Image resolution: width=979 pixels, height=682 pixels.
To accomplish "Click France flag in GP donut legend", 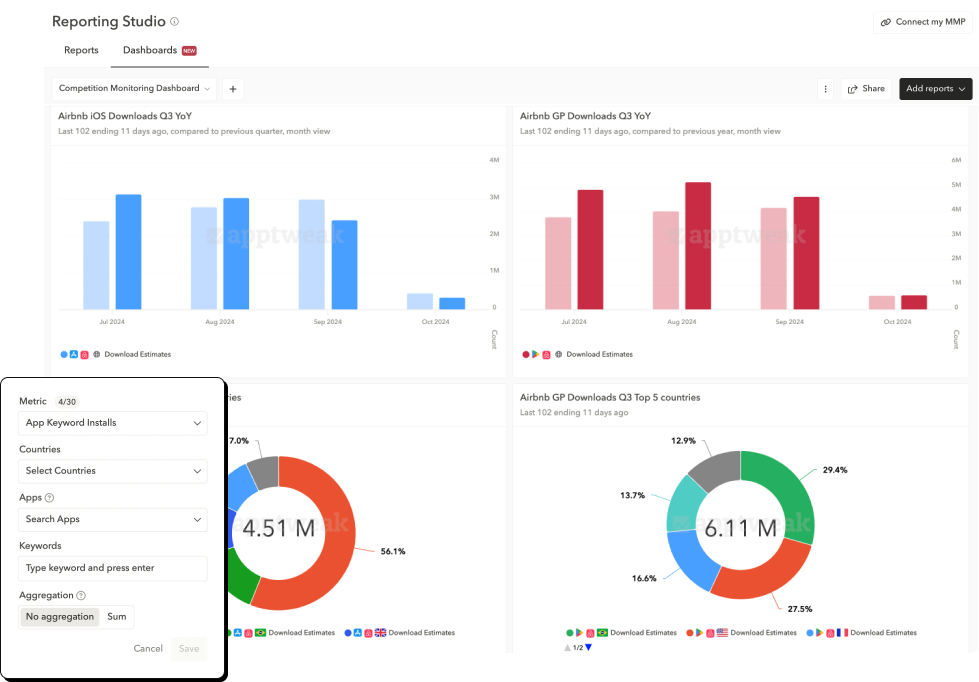I will click(x=842, y=633).
